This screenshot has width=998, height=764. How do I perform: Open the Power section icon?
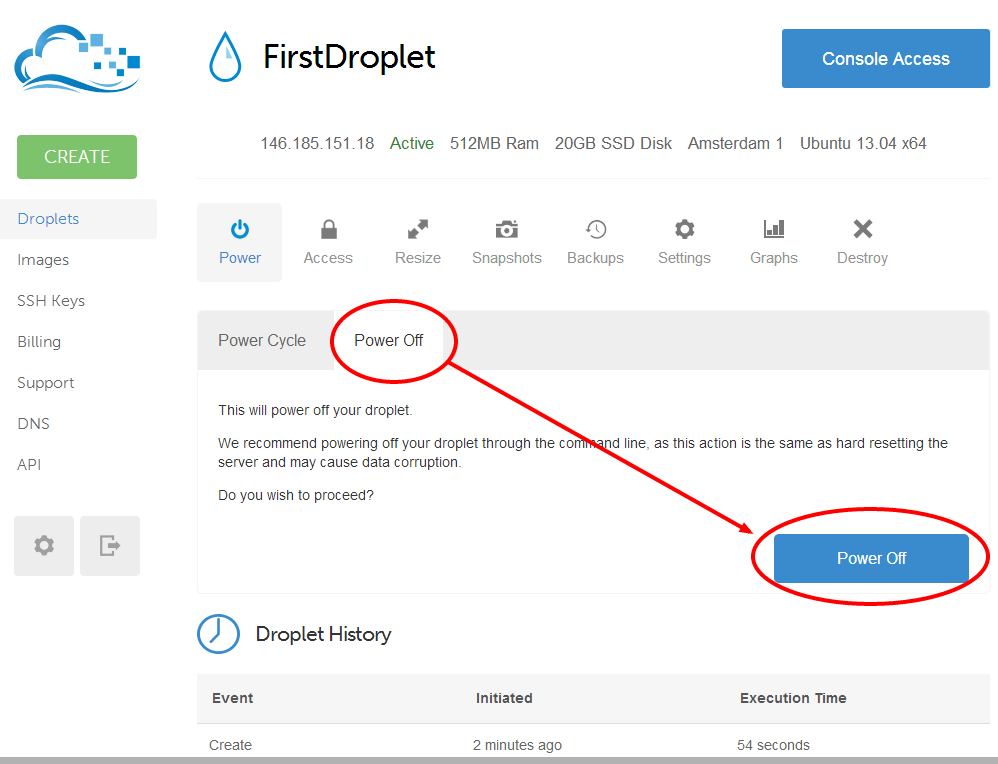coord(240,229)
